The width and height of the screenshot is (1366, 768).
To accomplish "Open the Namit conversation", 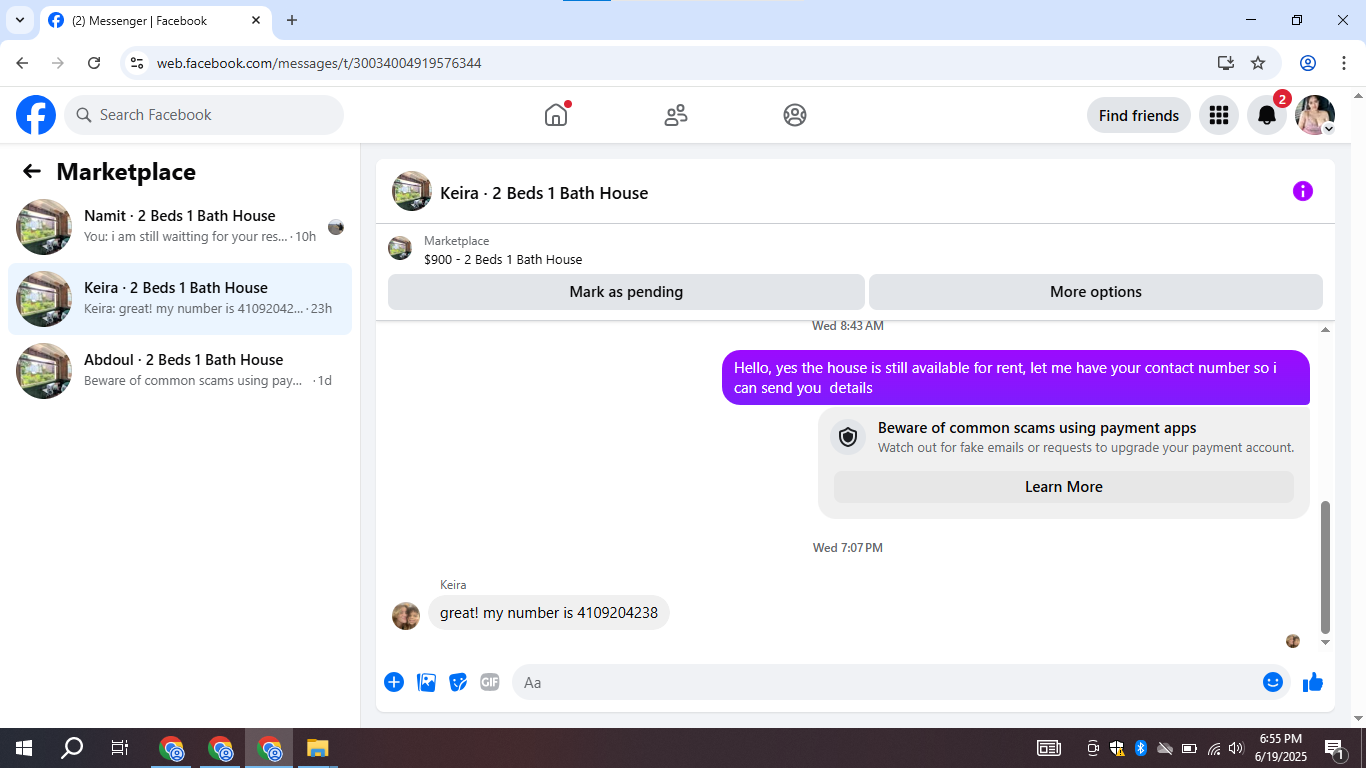I will tap(180, 227).
